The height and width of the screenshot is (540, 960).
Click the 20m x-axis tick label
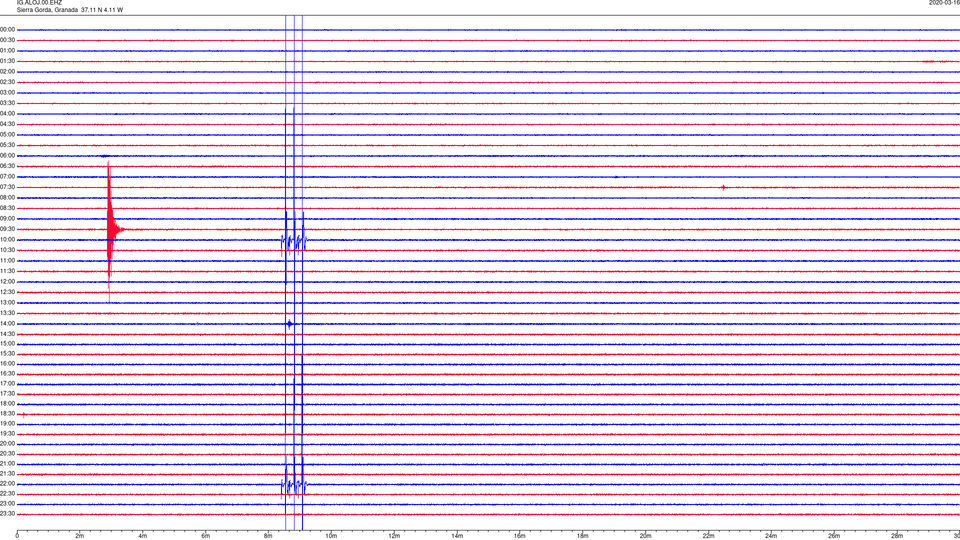tap(645, 536)
